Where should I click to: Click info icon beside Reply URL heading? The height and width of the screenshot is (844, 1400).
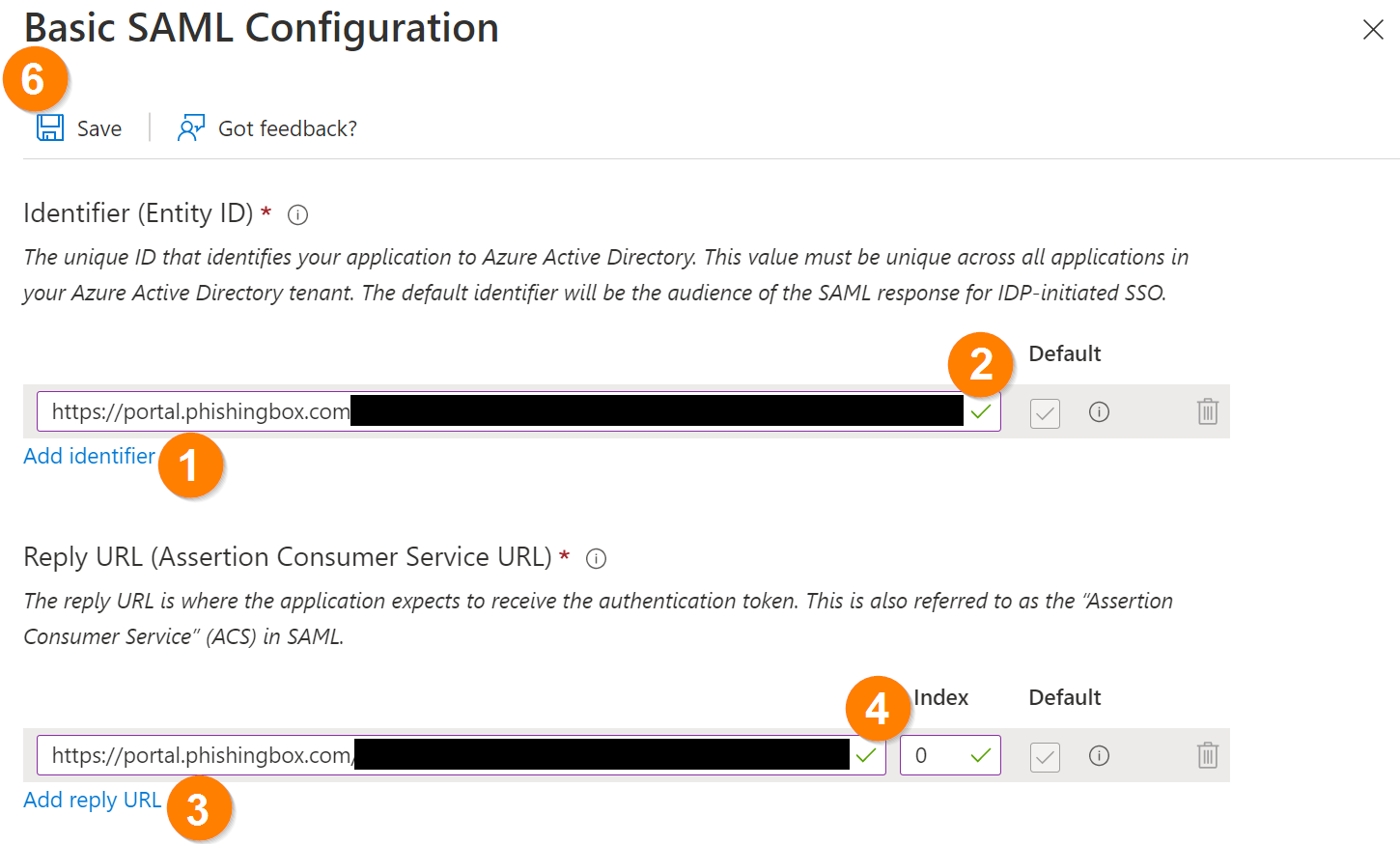(x=597, y=559)
